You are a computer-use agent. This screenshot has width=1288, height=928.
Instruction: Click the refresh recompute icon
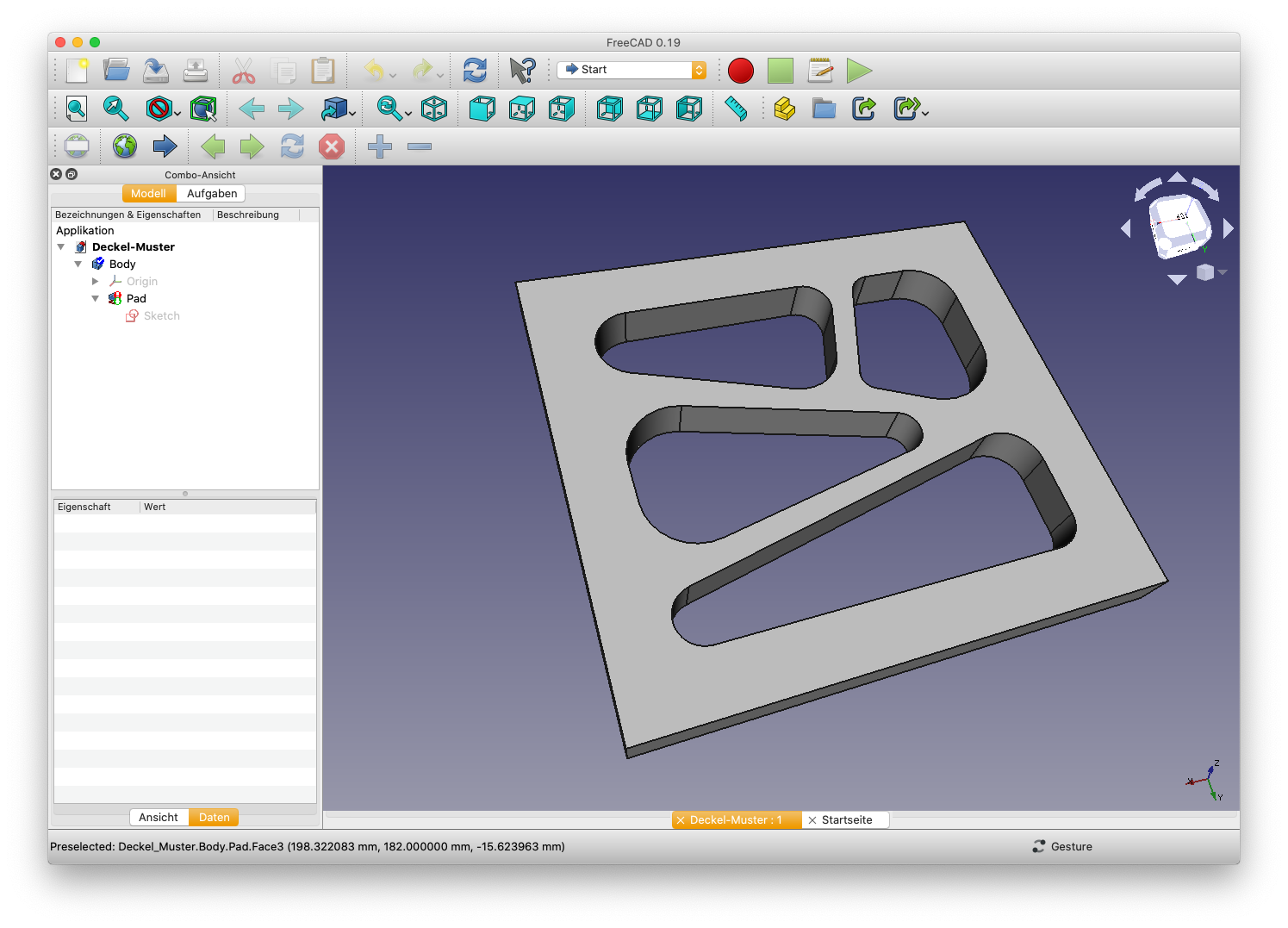pos(475,71)
